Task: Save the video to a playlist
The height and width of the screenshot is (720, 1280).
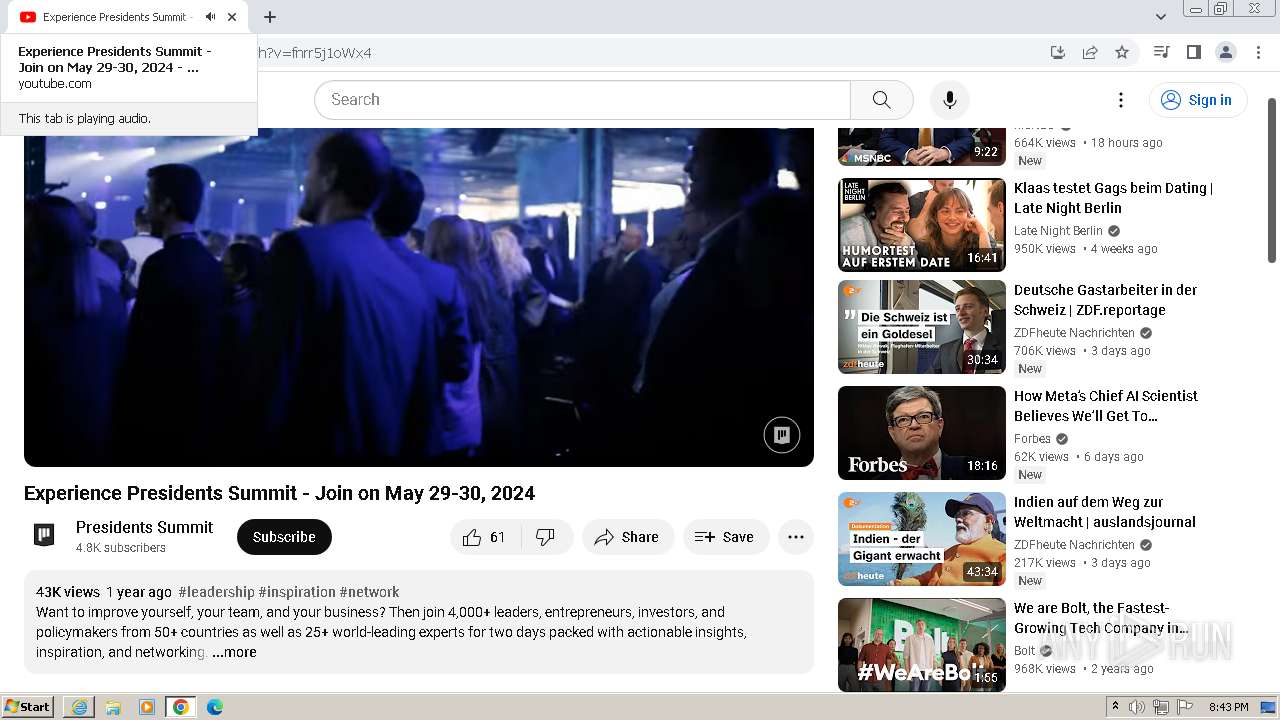Action: point(725,537)
